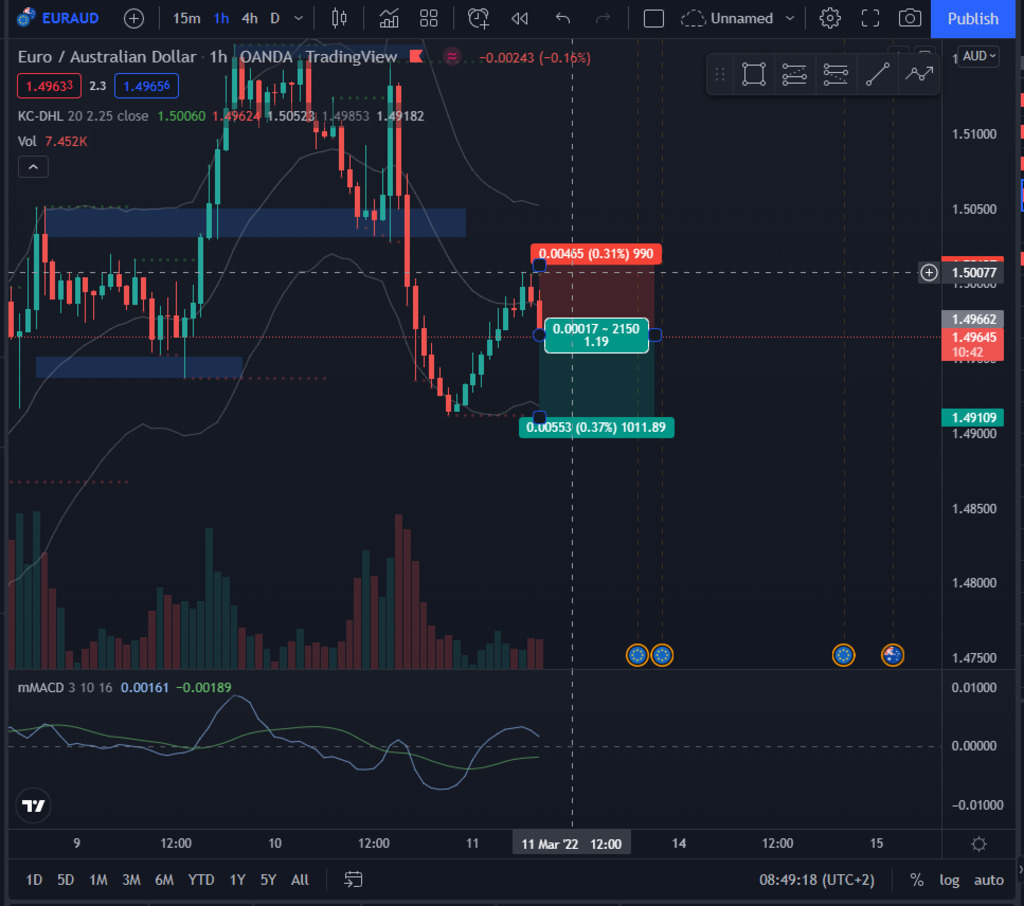Toggle the percent scale option
The height and width of the screenshot is (906, 1024).
tap(916, 880)
